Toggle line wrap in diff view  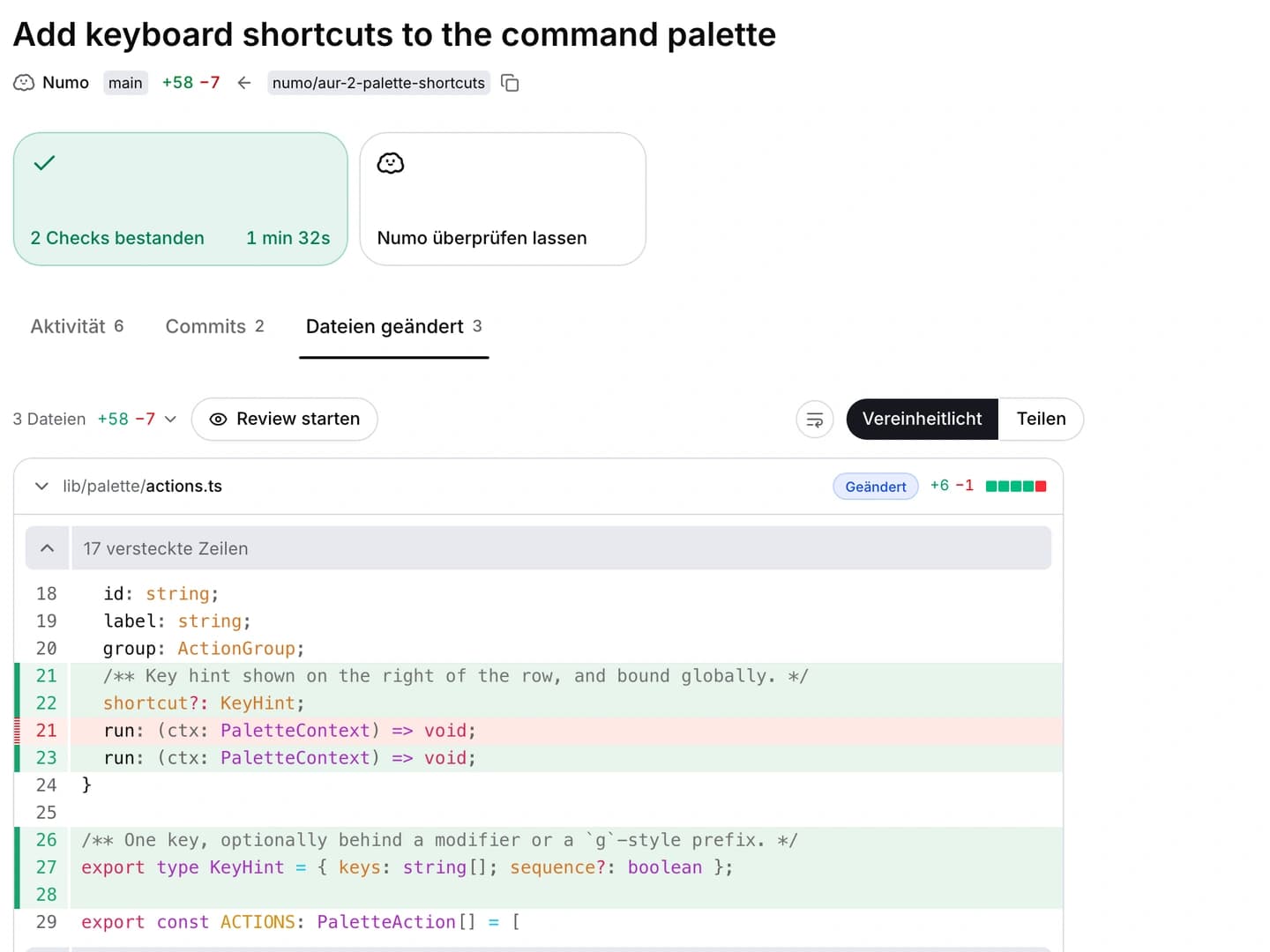coord(815,420)
